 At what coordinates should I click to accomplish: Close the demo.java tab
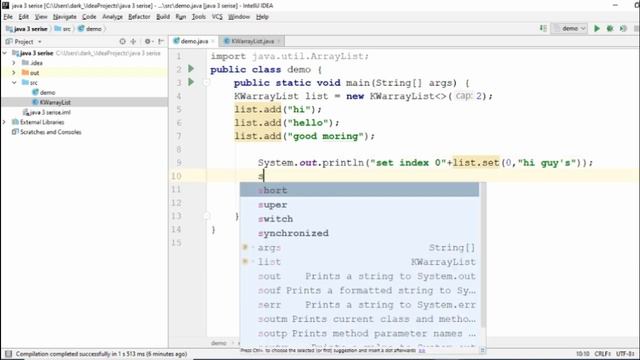213,41
